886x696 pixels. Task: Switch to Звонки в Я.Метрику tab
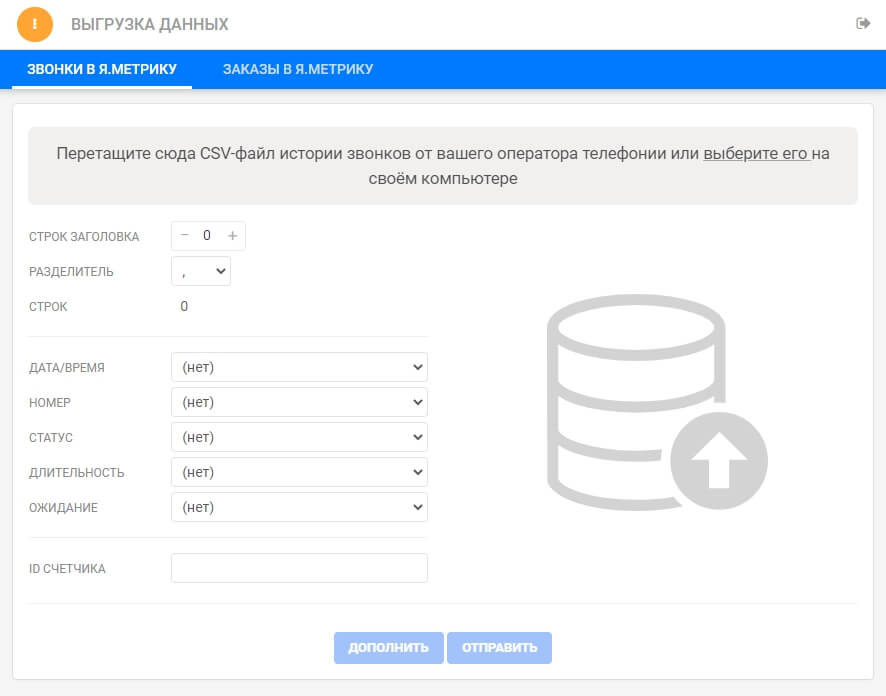tap(102, 69)
